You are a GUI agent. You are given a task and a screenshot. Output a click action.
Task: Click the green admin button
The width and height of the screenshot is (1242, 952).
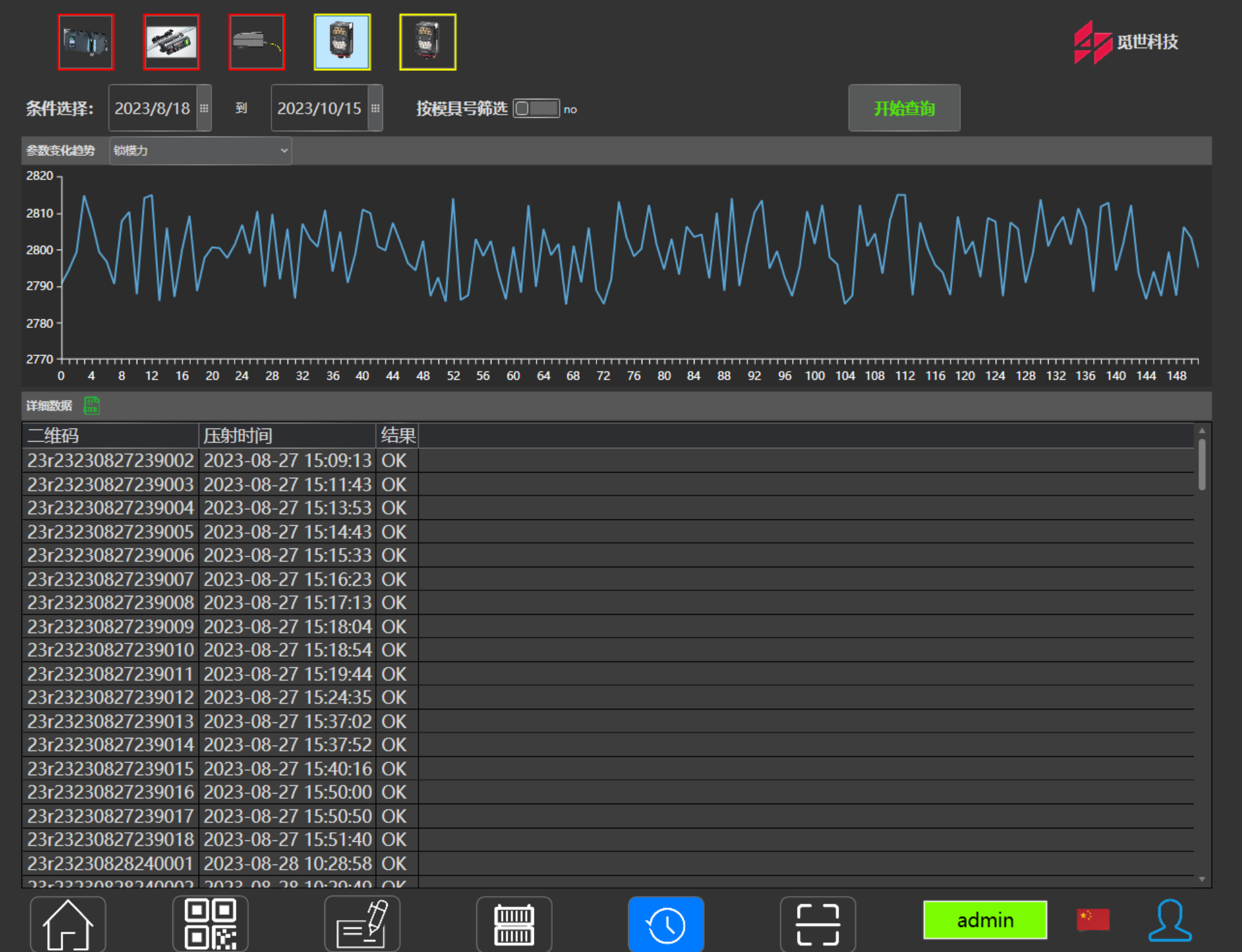tap(985, 920)
